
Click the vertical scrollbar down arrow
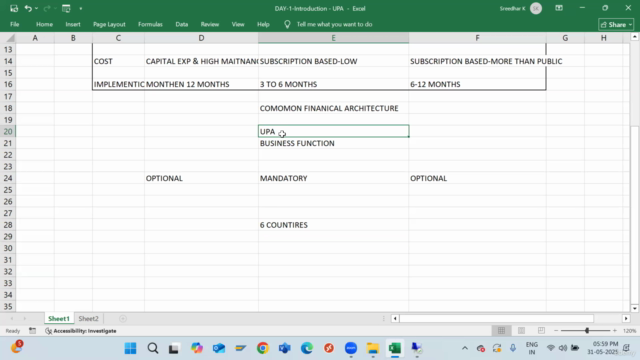(634, 309)
